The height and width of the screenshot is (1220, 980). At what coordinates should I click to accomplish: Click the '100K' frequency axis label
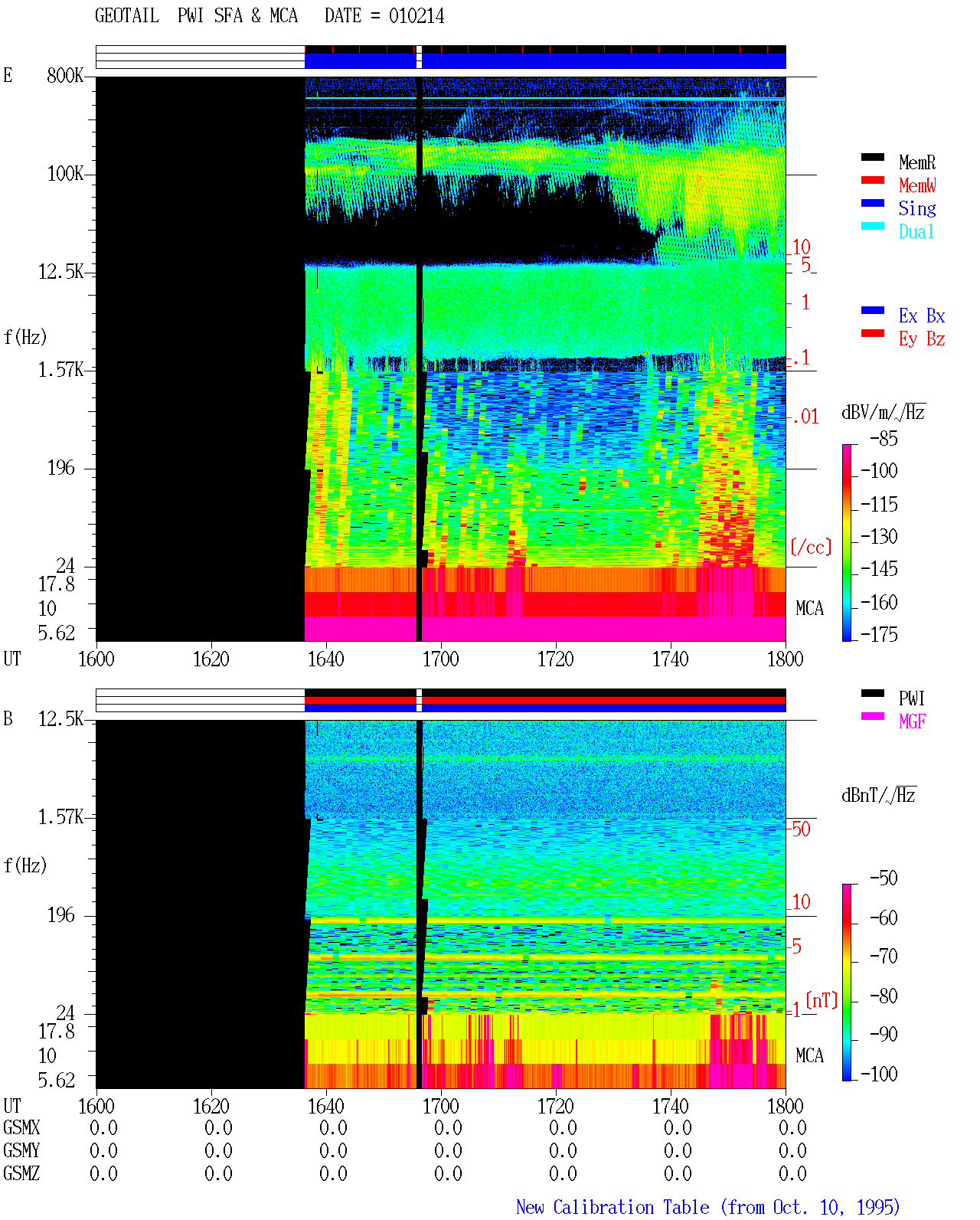point(65,174)
